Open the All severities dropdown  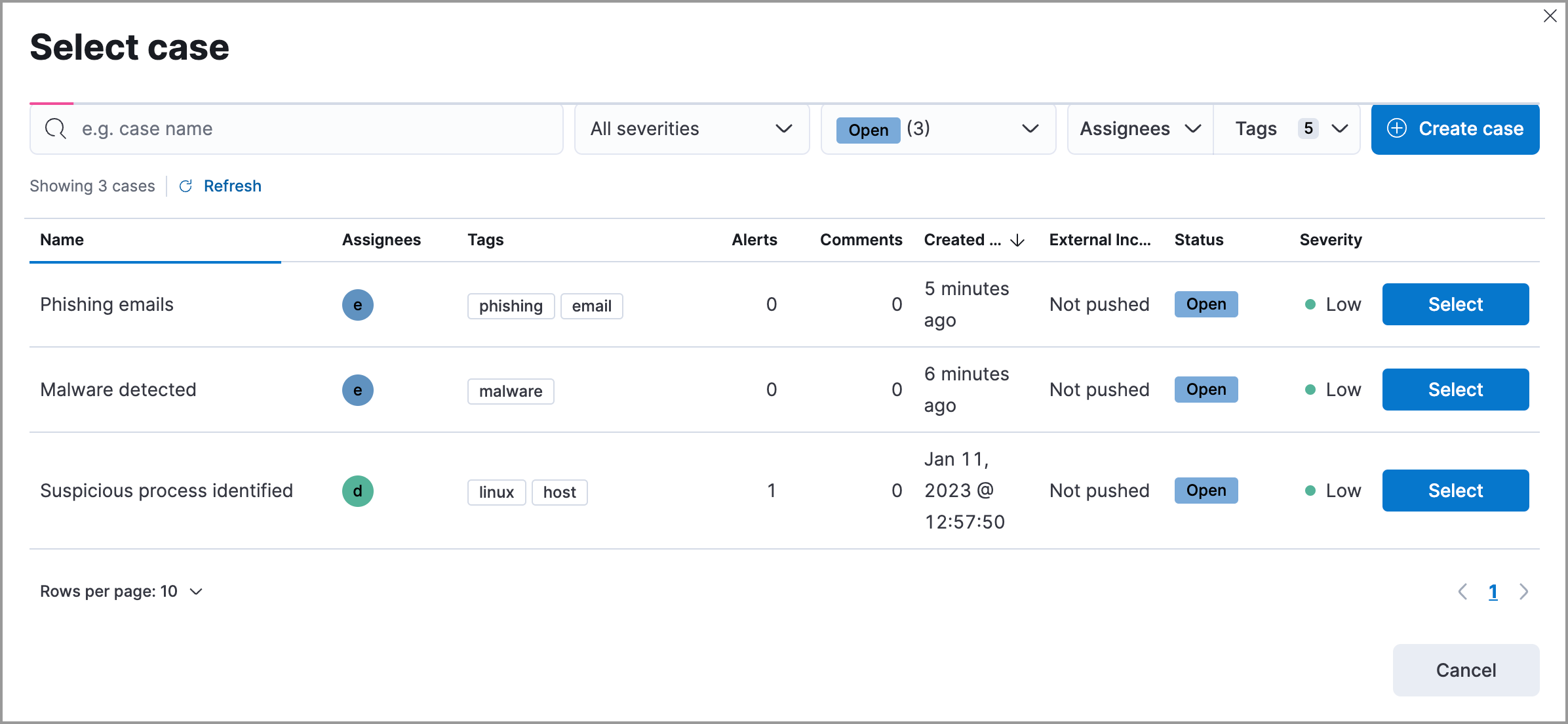point(691,129)
